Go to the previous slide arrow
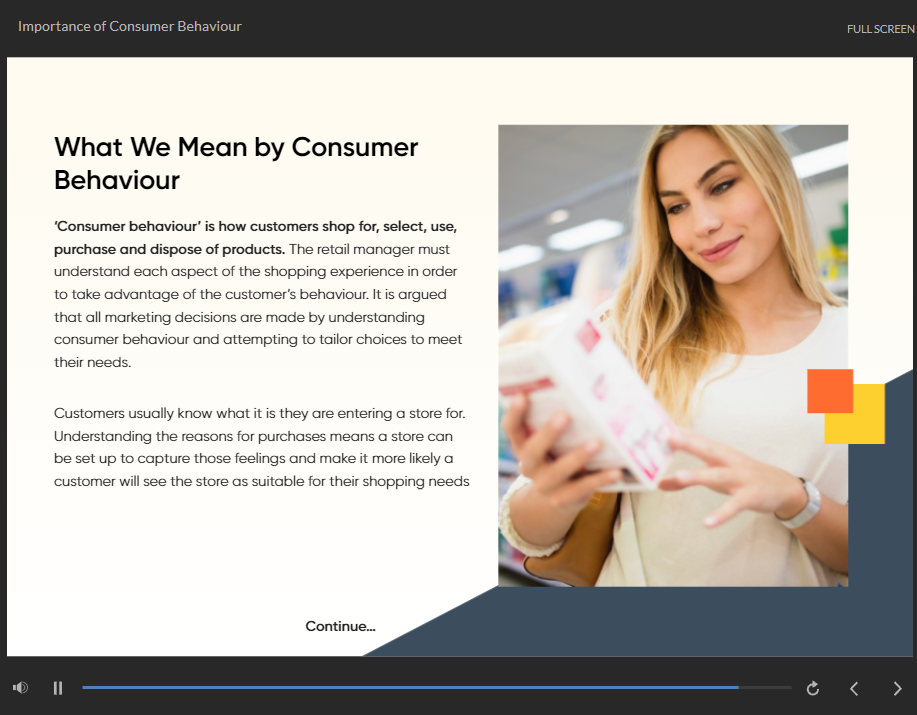Screen dimensions: 917x715 pos(854,688)
